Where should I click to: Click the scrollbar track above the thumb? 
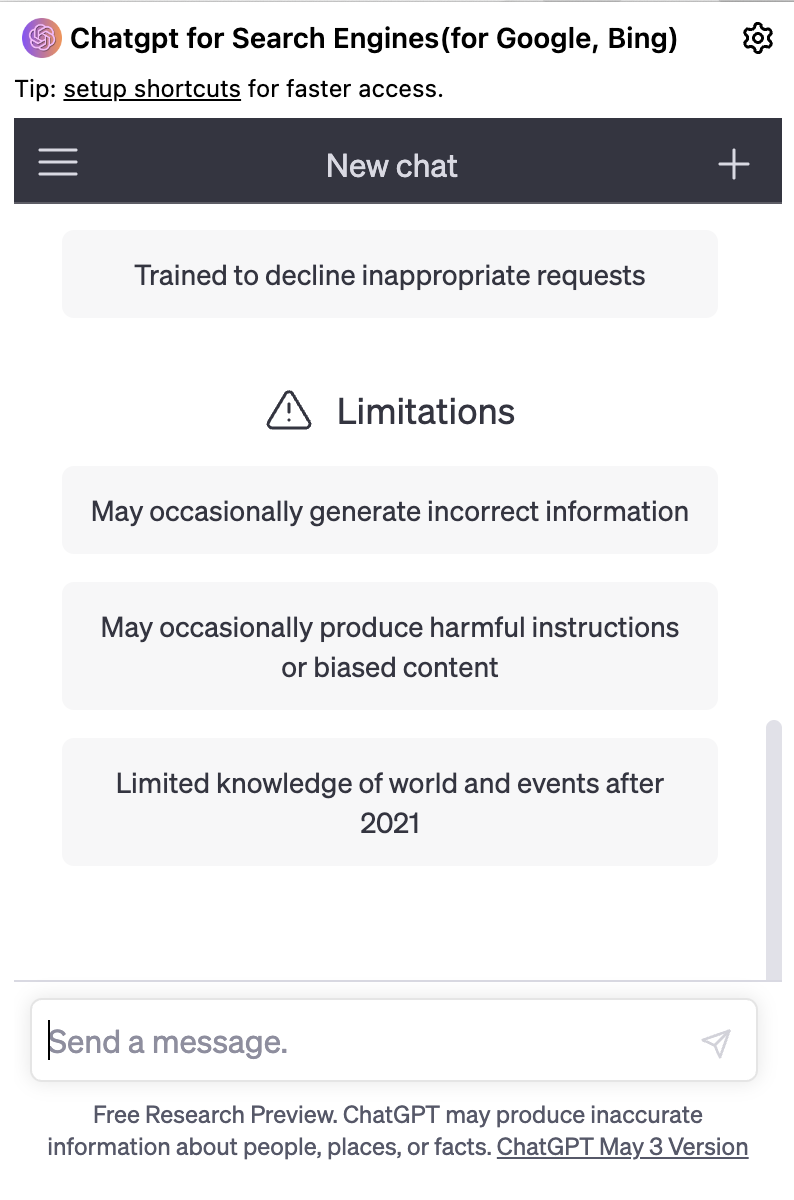click(773, 460)
